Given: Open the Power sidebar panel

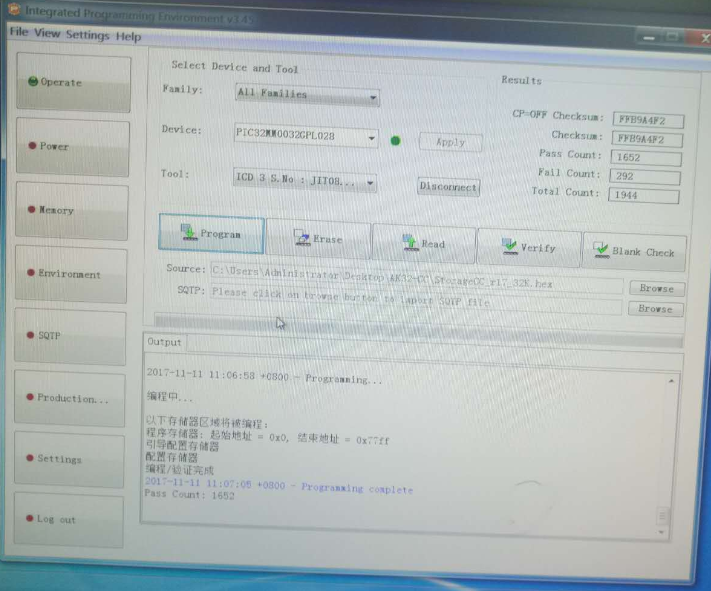Looking at the screenshot, I should click(x=73, y=147).
